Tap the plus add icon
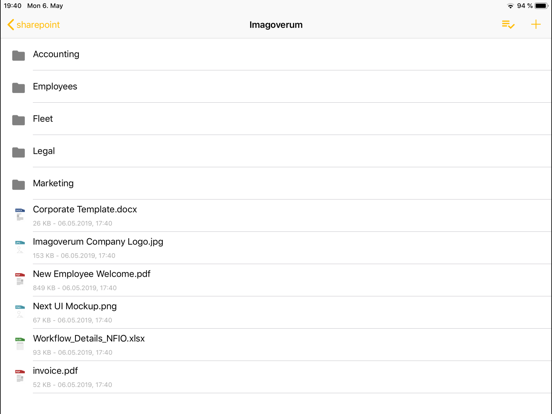Image resolution: width=552 pixels, height=414 pixels. 535,24
